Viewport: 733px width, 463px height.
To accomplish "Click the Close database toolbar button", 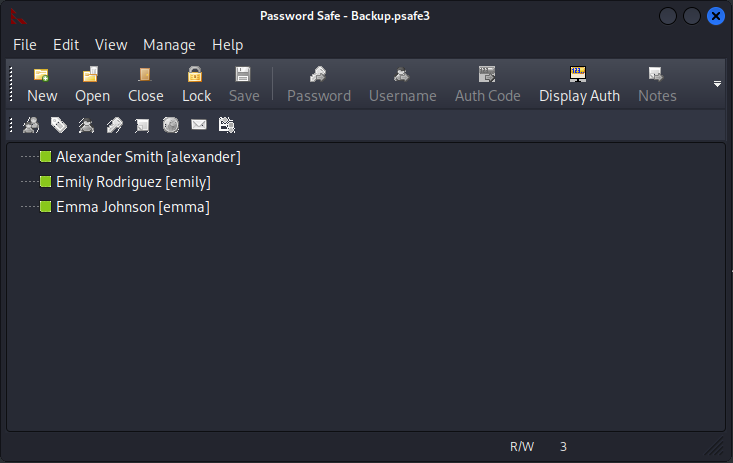I will coord(145,85).
